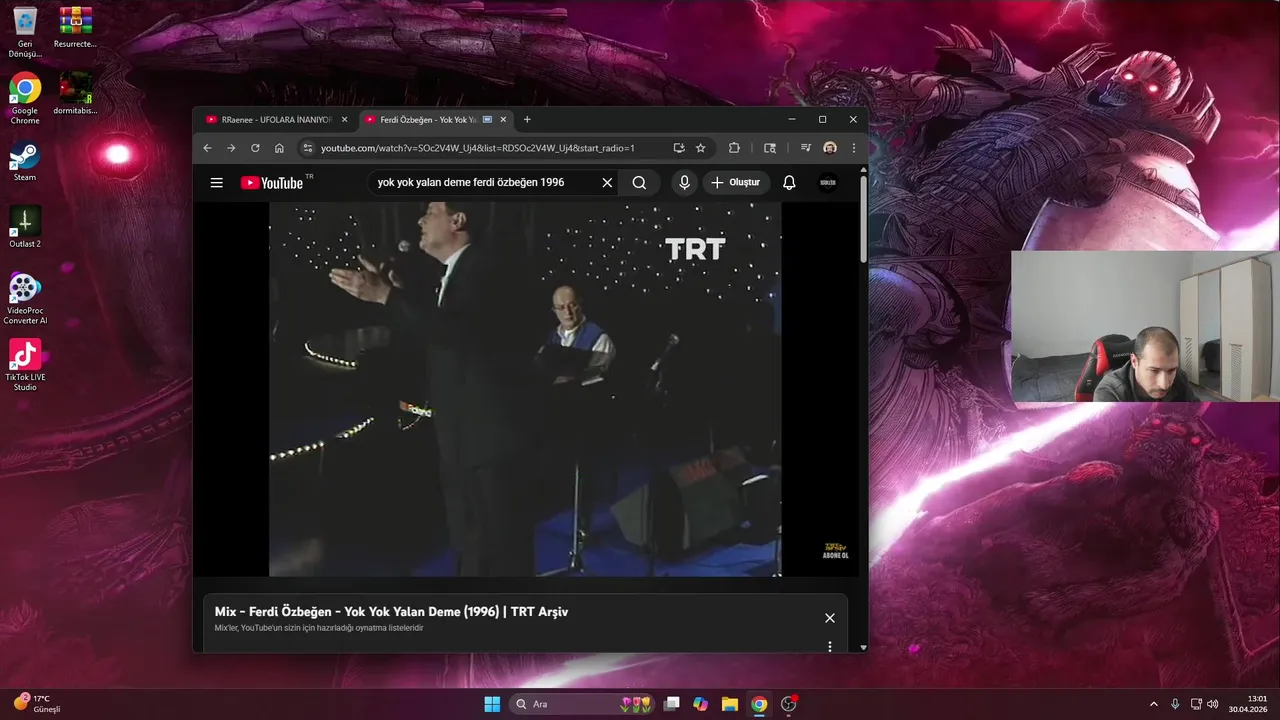Show hidden system tray icons chevron

[x=1153, y=704]
